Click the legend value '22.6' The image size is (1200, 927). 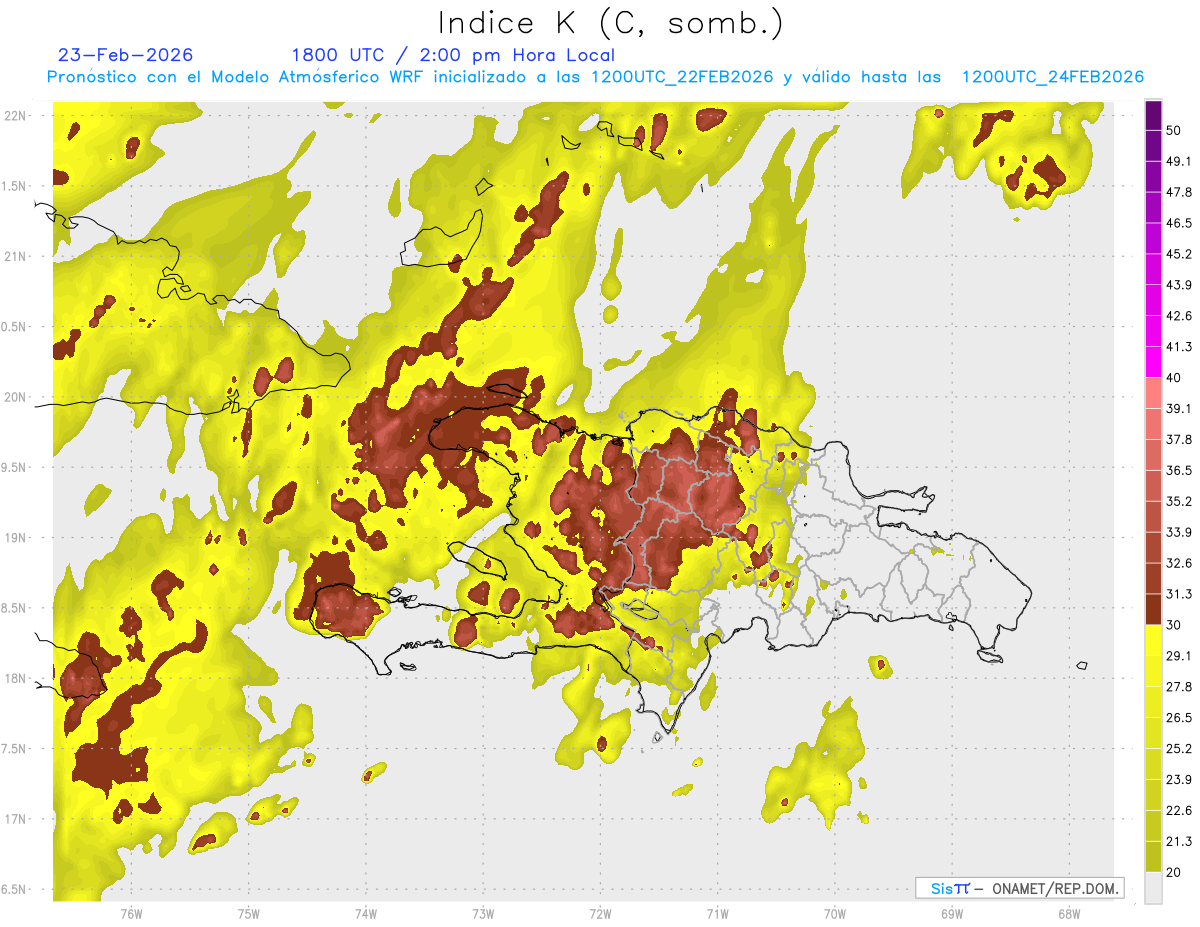pos(1179,811)
